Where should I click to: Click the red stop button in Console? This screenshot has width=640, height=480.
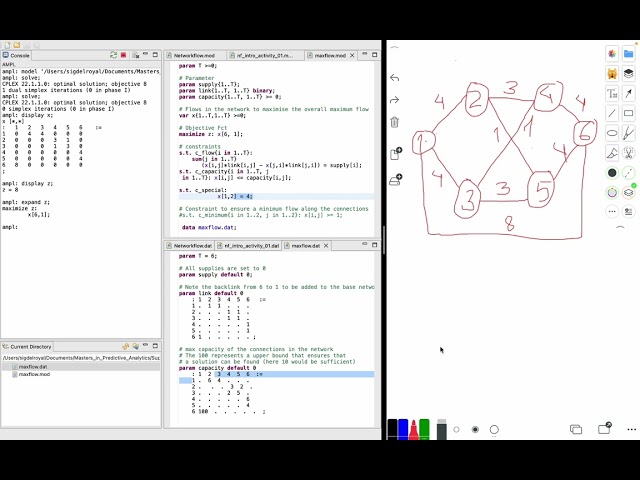click(x=124, y=55)
